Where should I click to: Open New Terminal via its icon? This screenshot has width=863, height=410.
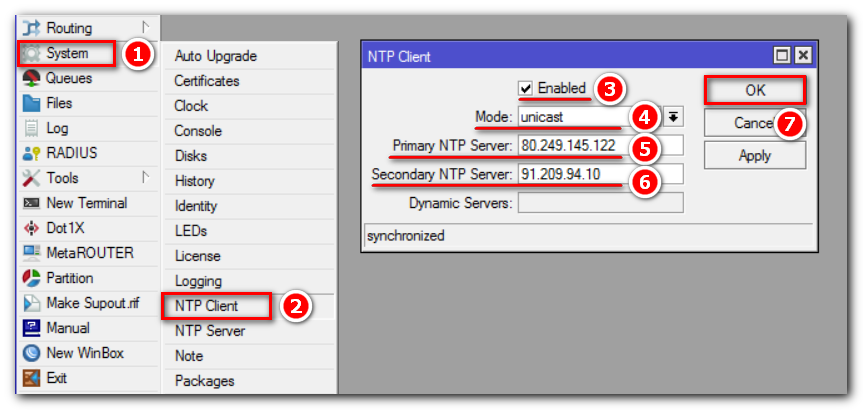[31, 203]
